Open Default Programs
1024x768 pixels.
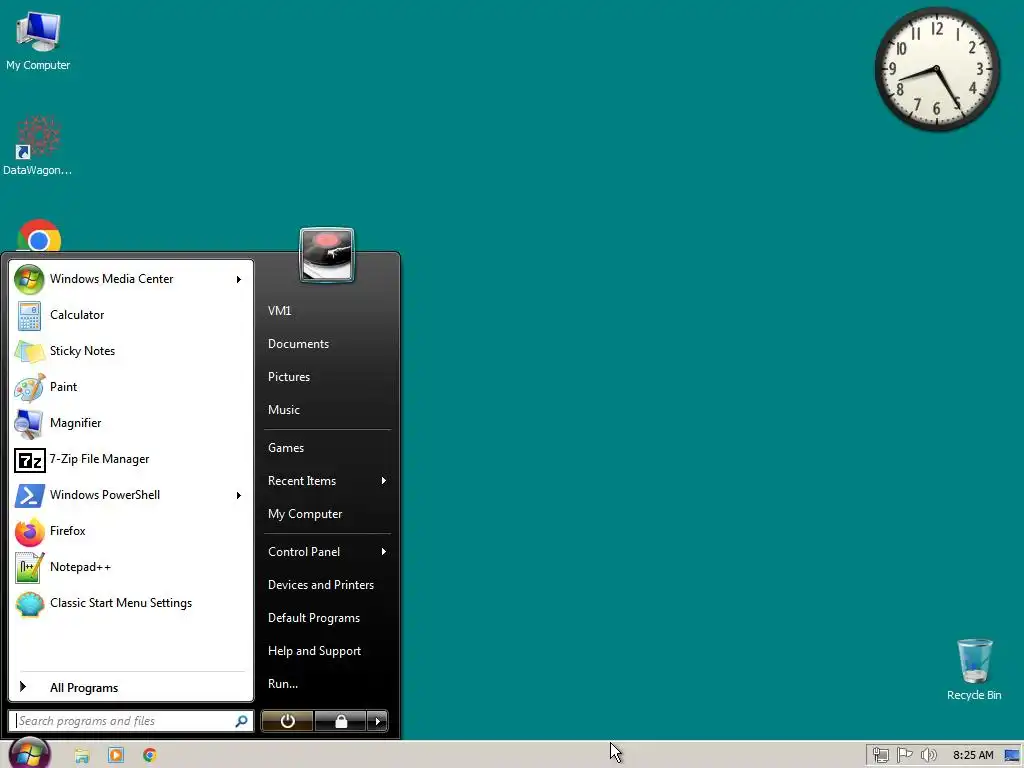click(x=327, y=618)
